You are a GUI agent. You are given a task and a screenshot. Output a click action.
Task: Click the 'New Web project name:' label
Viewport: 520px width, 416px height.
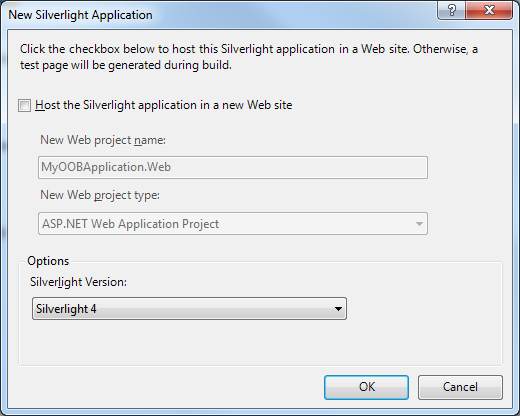click(x=103, y=140)
